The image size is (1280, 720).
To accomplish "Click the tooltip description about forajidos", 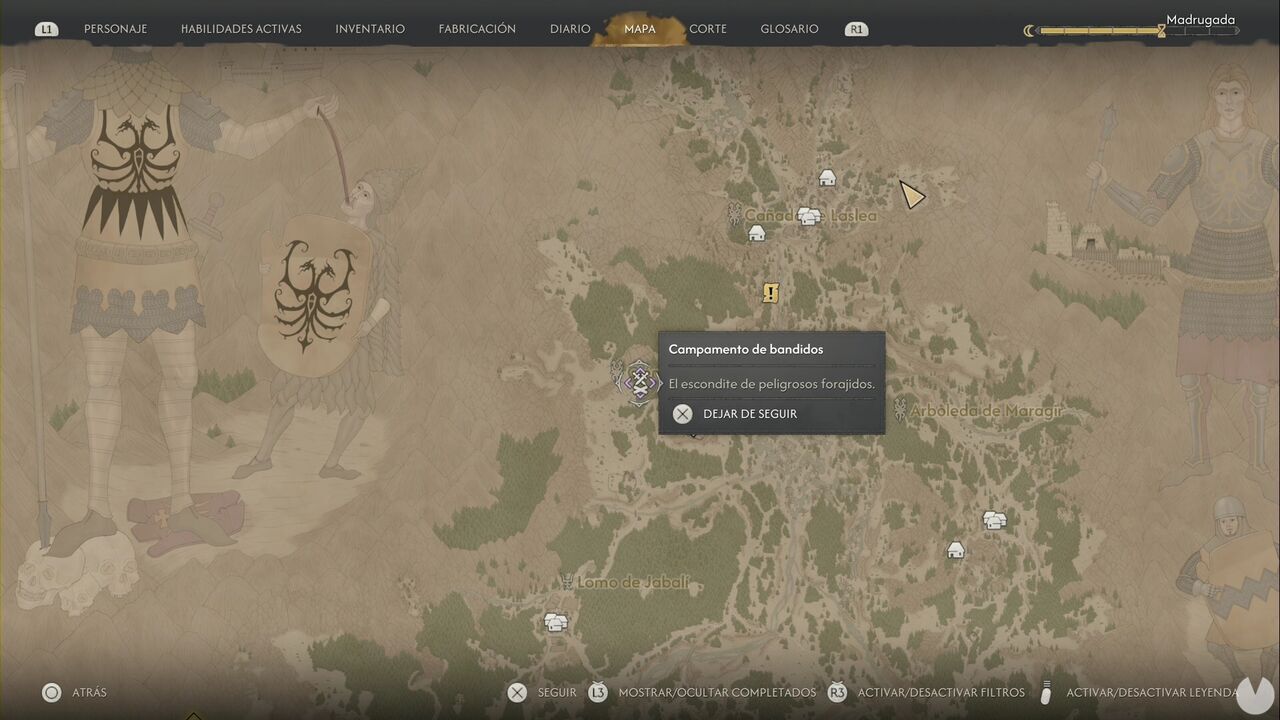I will (x=771, y=384).
